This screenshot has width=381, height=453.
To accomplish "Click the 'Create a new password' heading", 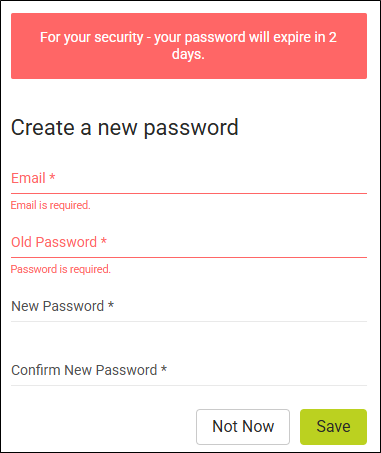I will pos(125,128).
